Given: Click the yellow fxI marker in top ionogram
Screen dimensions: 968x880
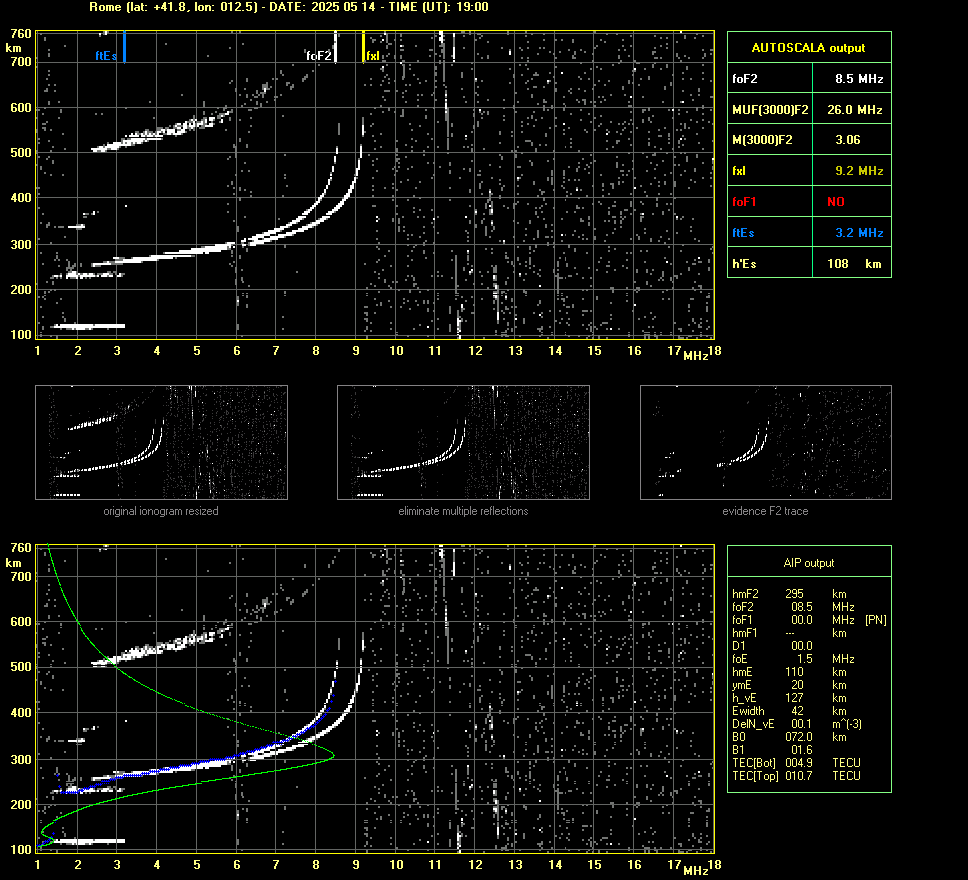Looking at the screenshot, I should pos(363,47).
